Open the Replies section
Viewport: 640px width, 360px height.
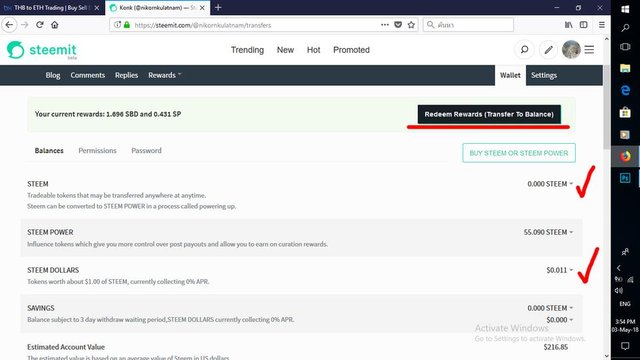tap(126, 75)
